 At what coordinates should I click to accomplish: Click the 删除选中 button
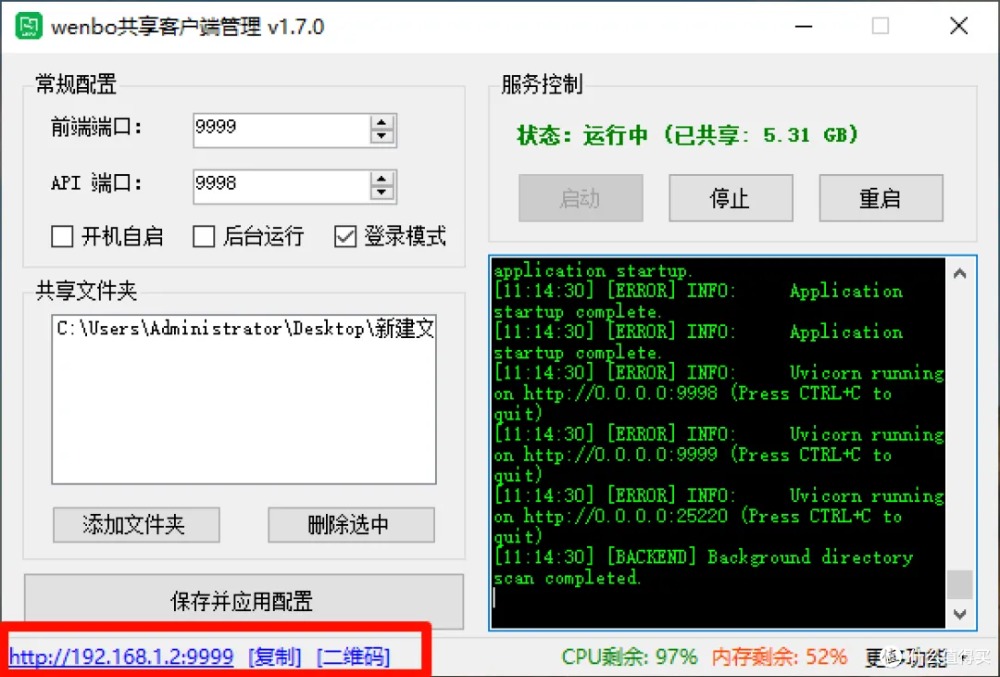coord(350,525)
